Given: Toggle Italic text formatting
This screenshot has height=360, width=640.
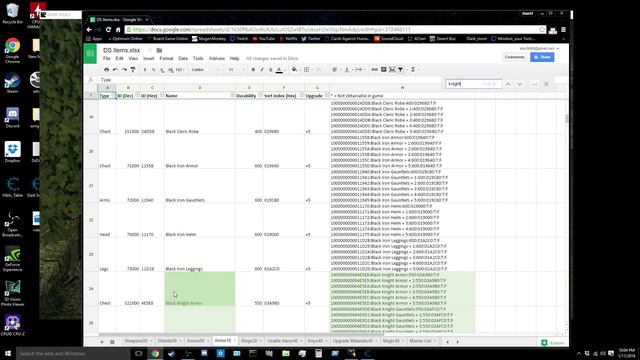Looking at the screenshot, I should (262, 70).
